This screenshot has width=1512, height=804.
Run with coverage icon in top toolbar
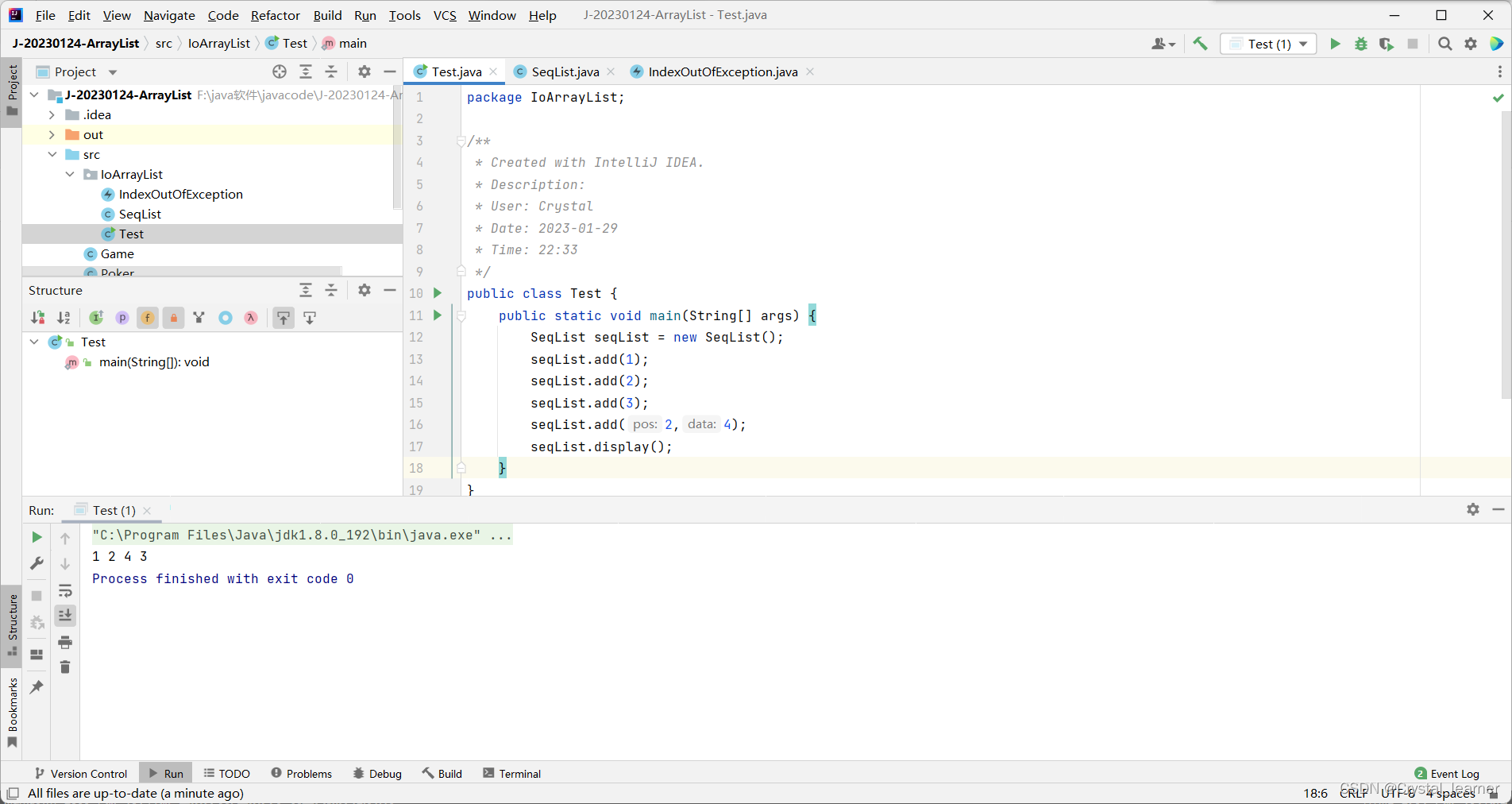coord(1387,44)
